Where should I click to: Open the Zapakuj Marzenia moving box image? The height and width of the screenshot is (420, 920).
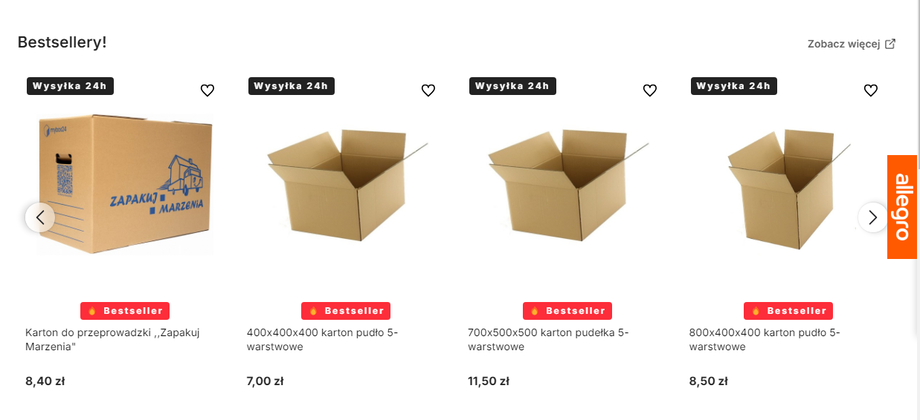125,184
